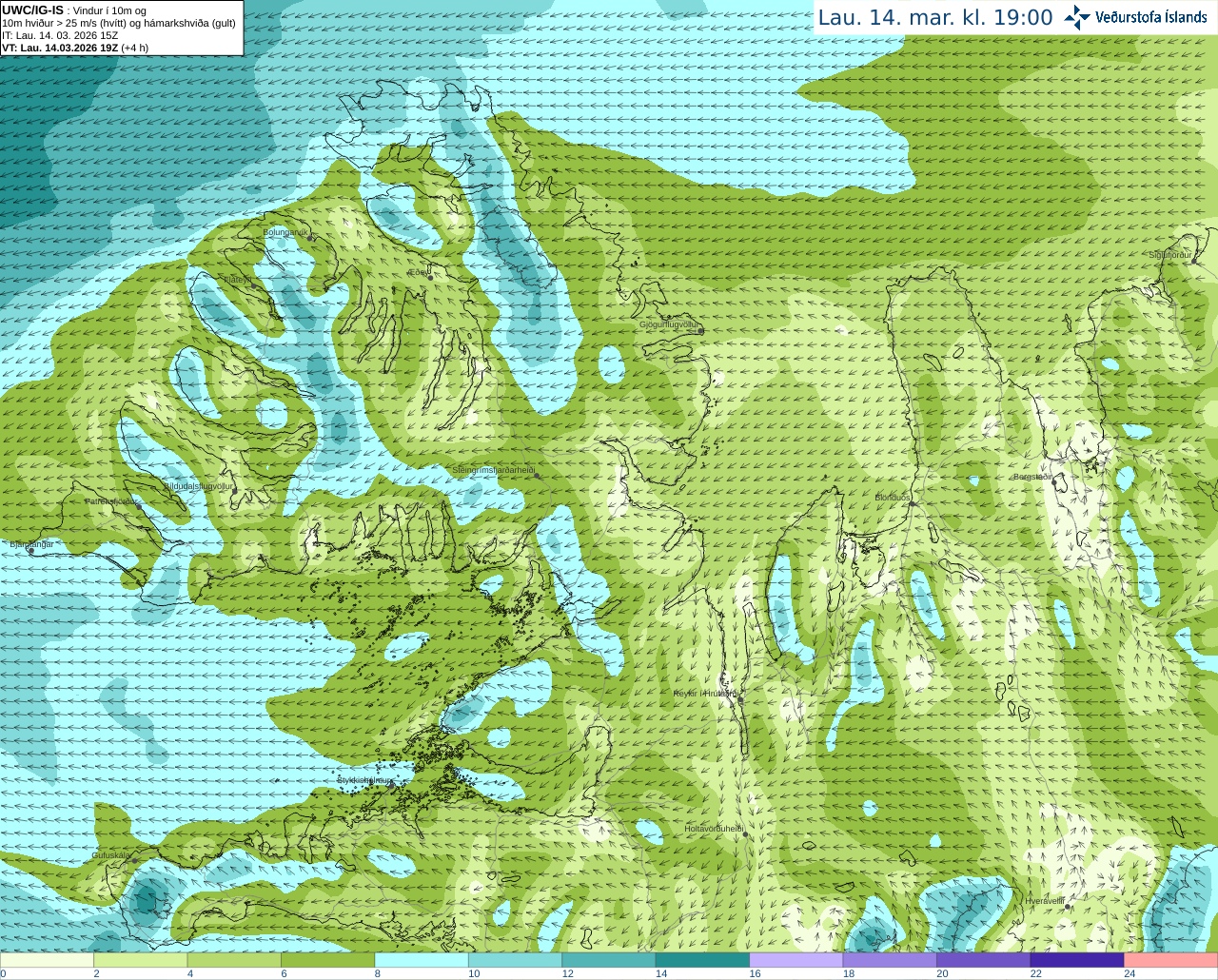
Task: Select the 6–8 m/s legend swatch
Action: 327,959
